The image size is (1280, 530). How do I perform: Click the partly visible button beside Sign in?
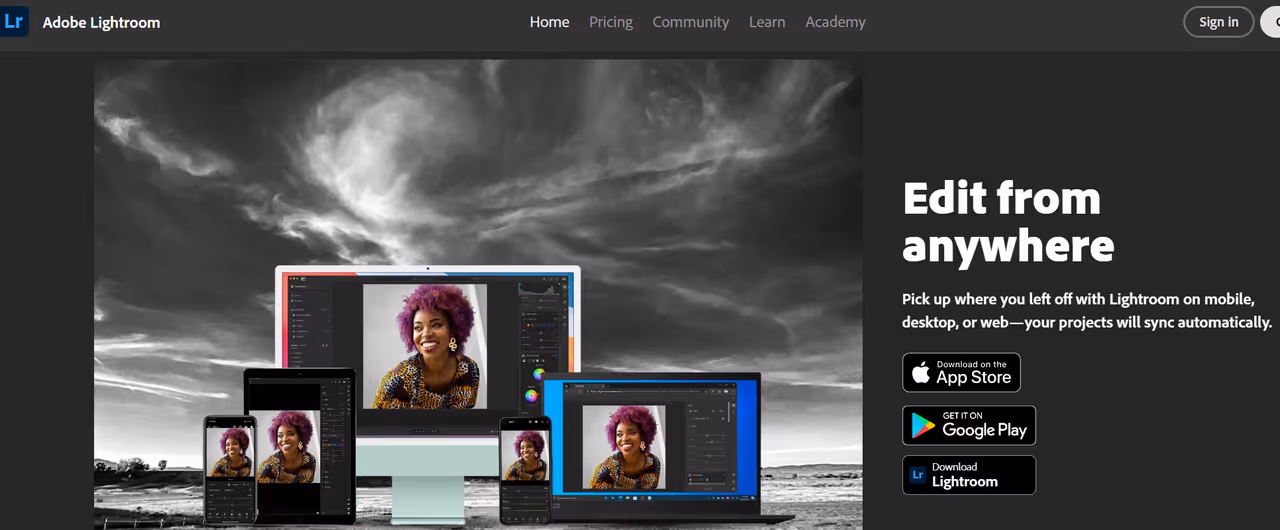[x=1271, y=22]
